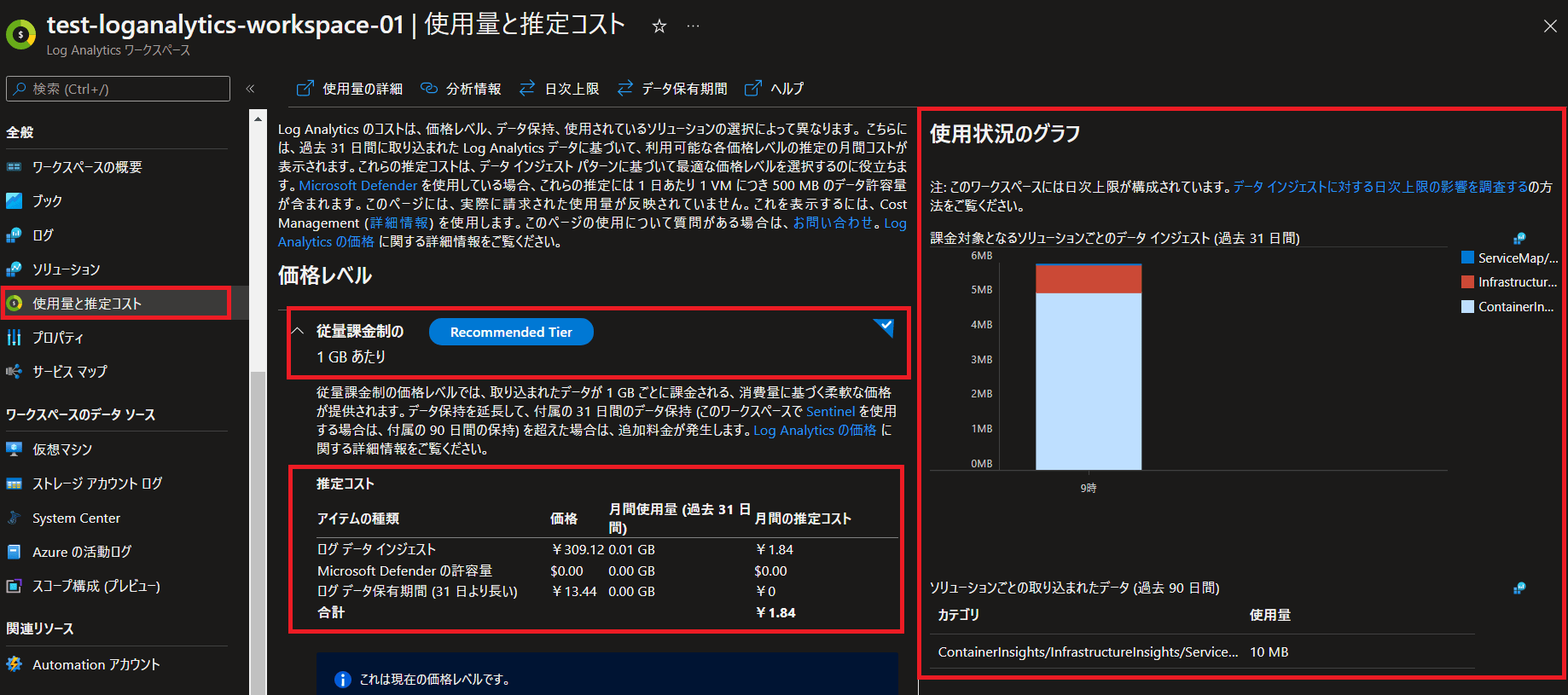Open サービス マップ menu item

(x=70, y=372)
